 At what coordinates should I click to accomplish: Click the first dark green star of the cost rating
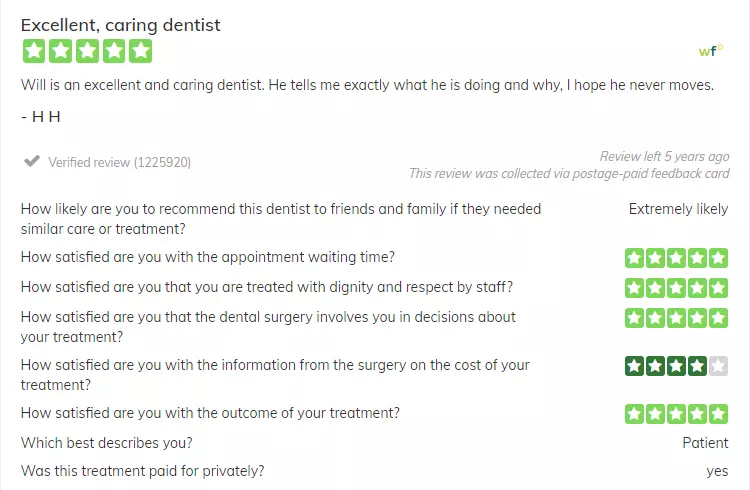click(634, 366)
